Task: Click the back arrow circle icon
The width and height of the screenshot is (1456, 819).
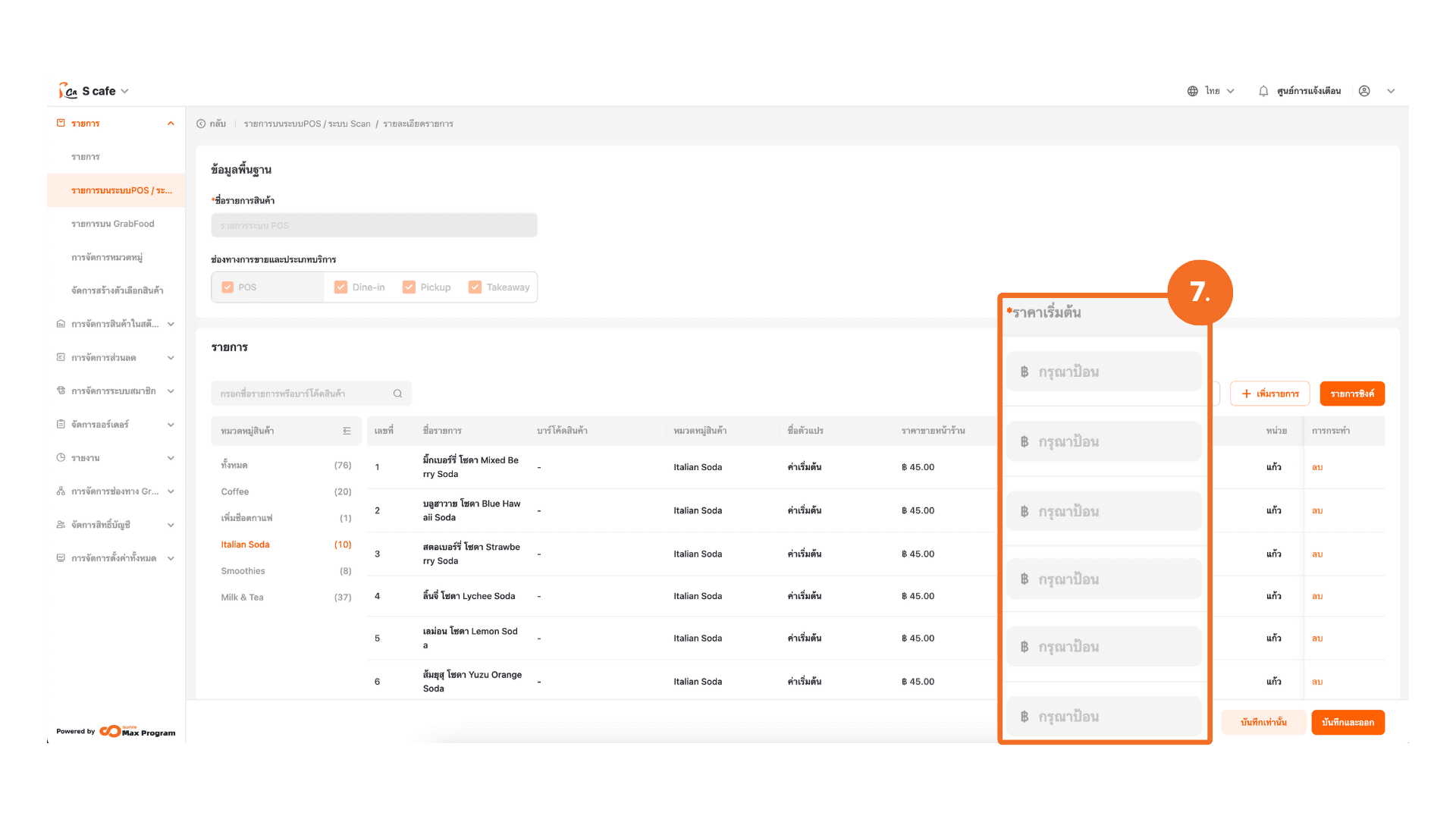Action: coord(201,124)
